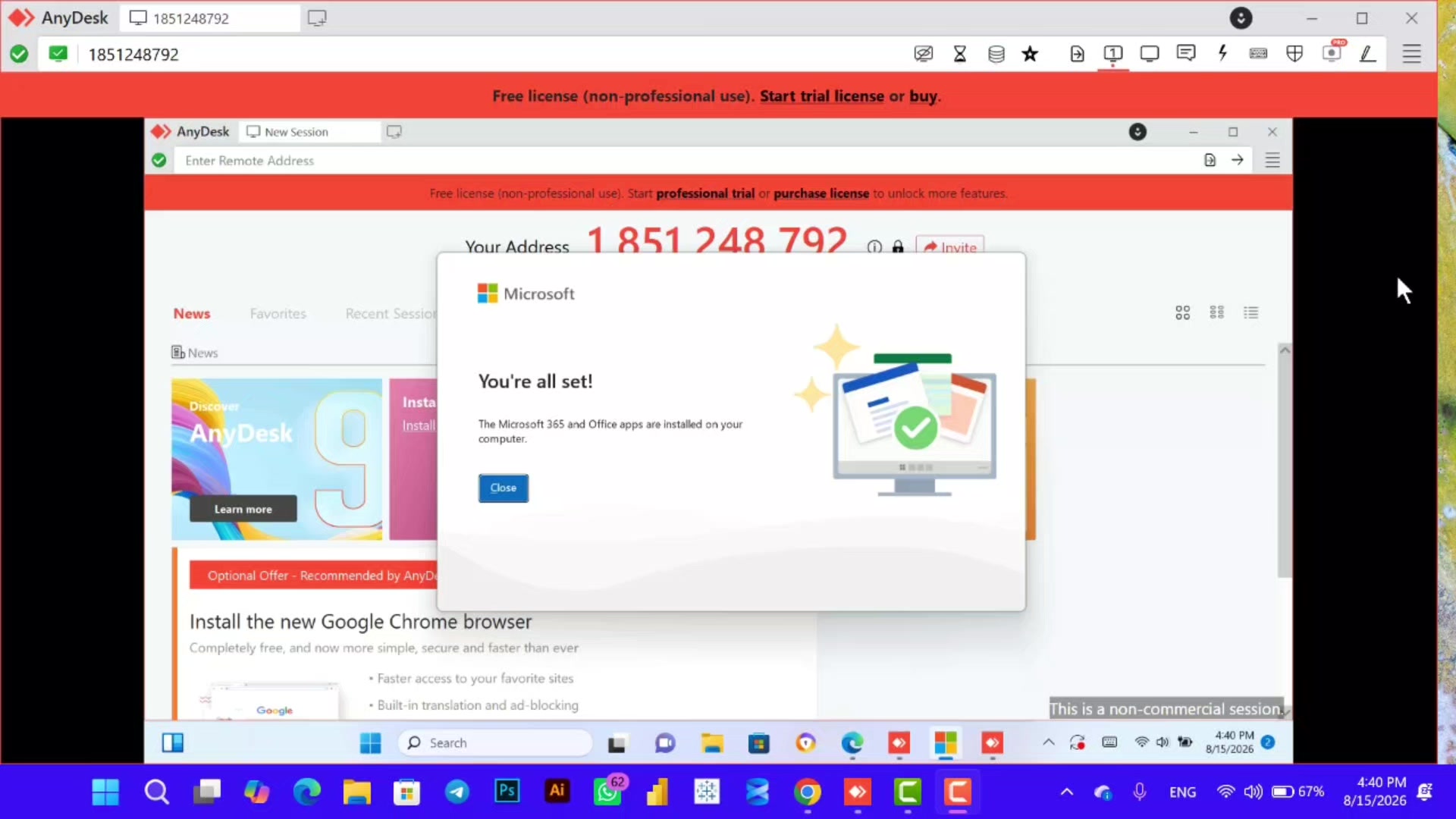Click the connect arrow in the remote AnyDesk
Viewport: 1456px width, 819px height.
click(1238, 160)
